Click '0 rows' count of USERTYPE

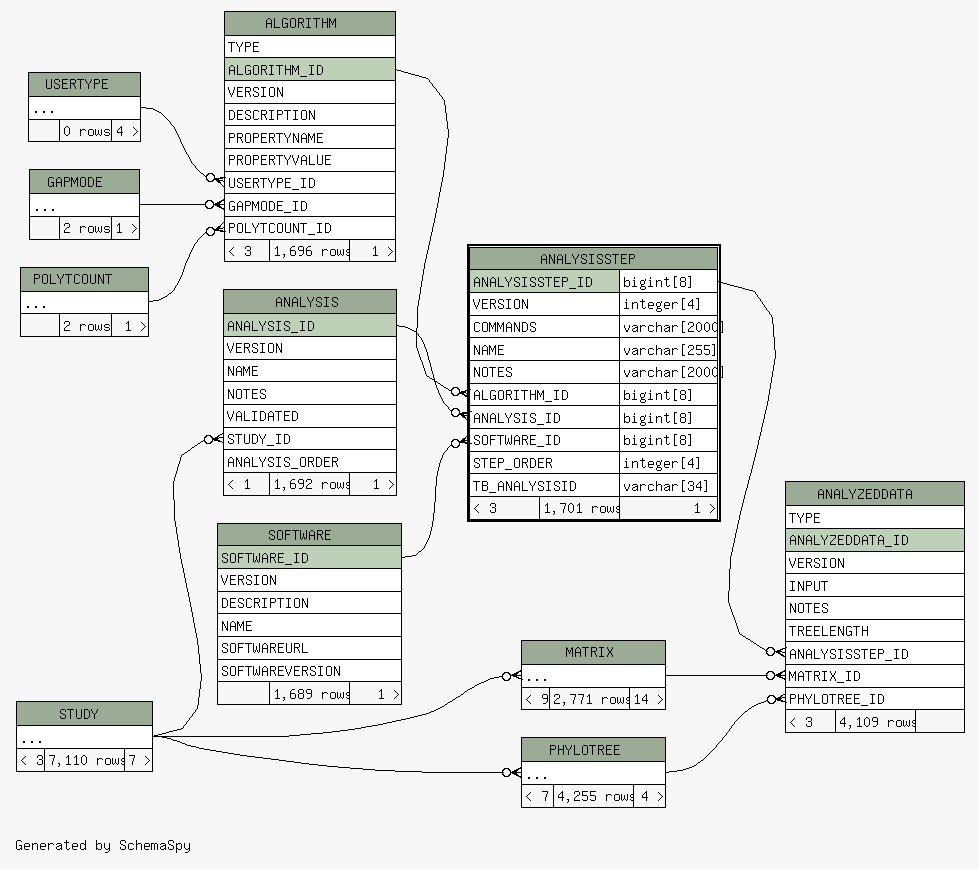(86, 131)
